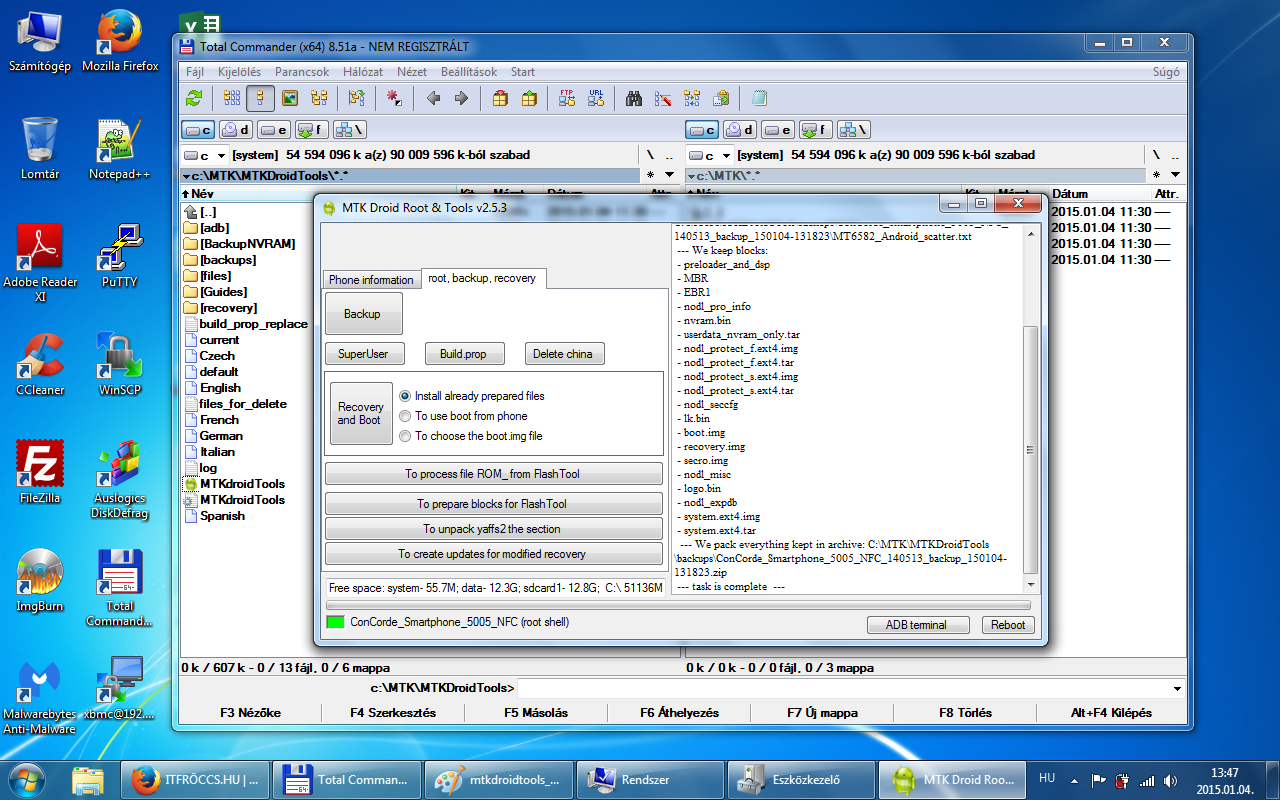Expand the command line history dropdown
The width and height of the screenshot is (1280, 800).
(1176, 688)
